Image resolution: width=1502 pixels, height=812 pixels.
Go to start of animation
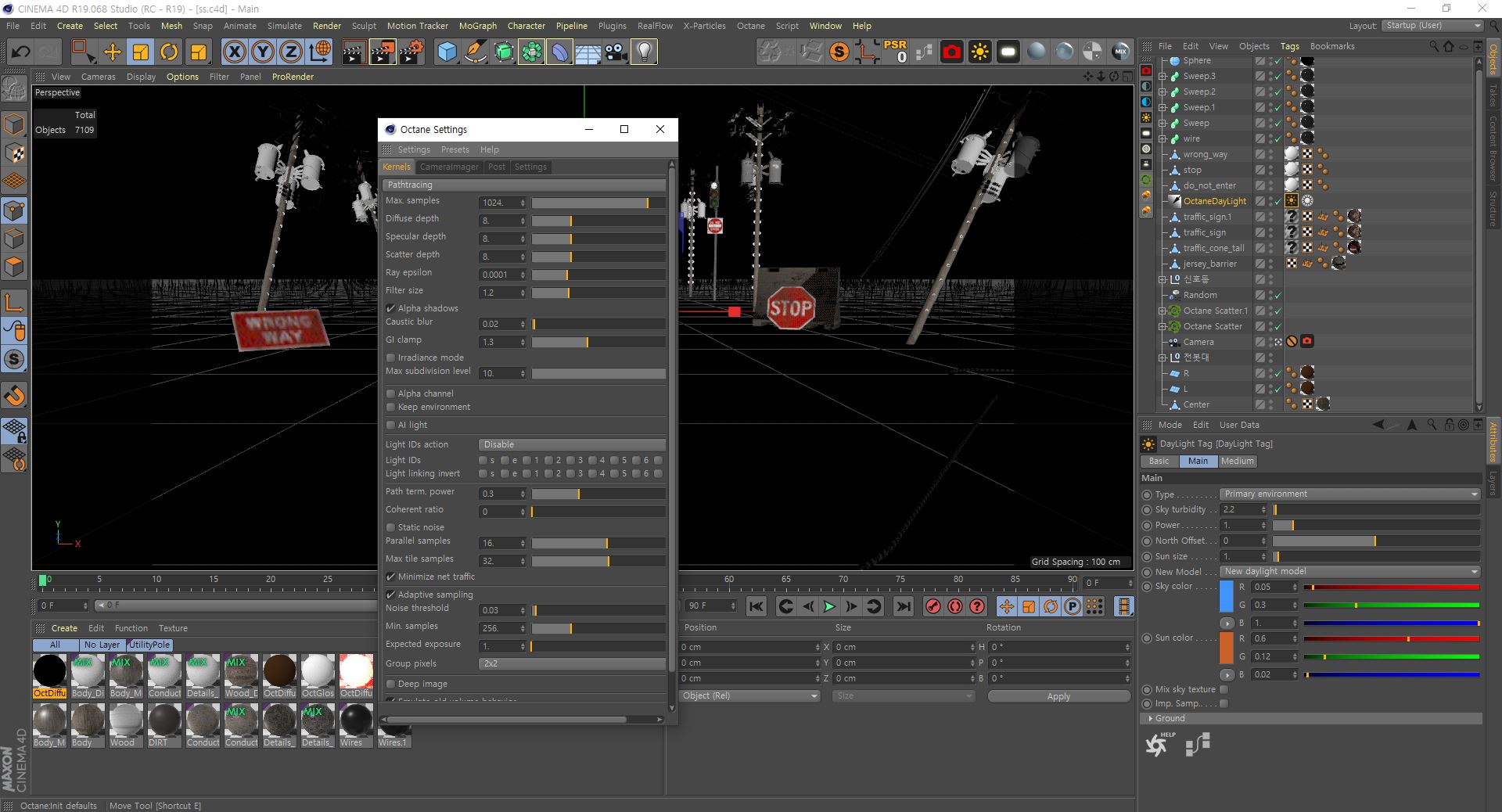coord(756,606)
